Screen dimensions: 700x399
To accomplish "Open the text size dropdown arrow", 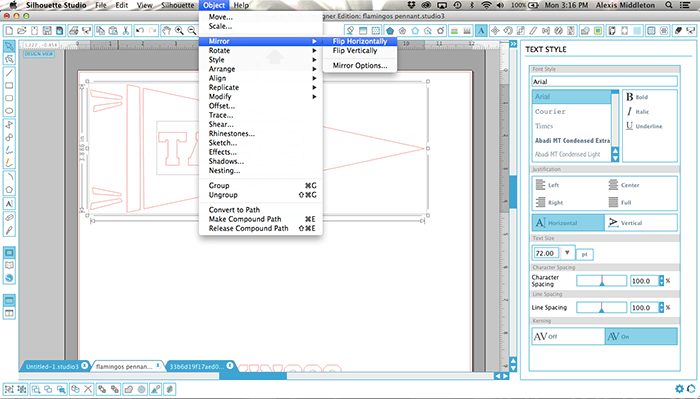I will pos(567,253).
